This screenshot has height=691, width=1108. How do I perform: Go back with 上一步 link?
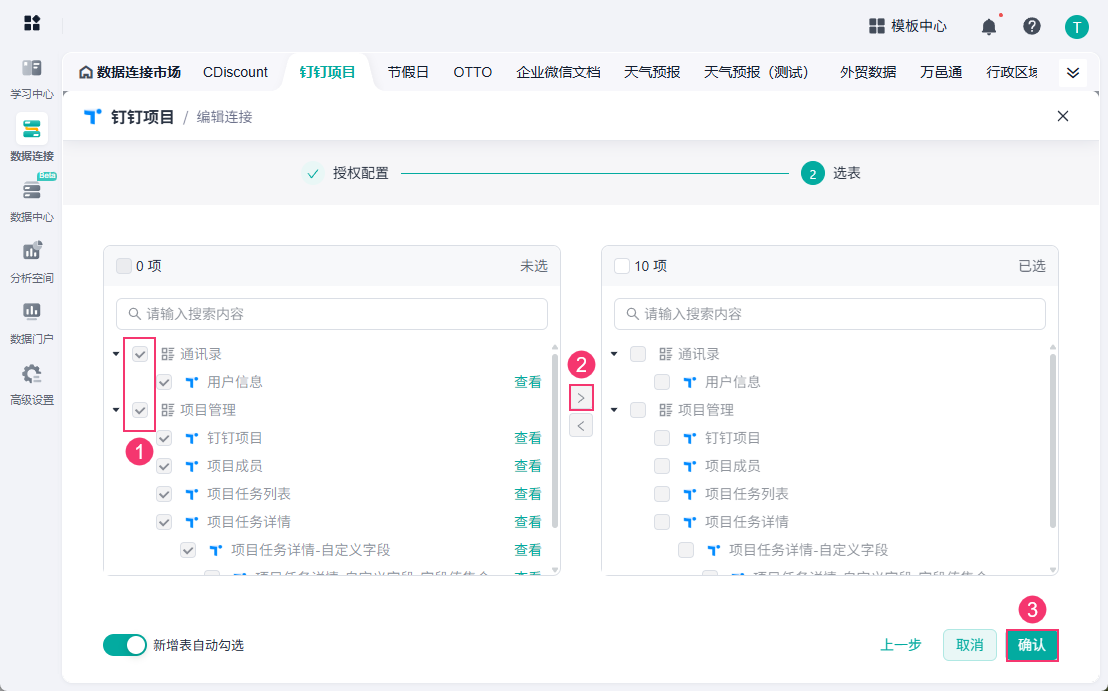tap(901, 645)
